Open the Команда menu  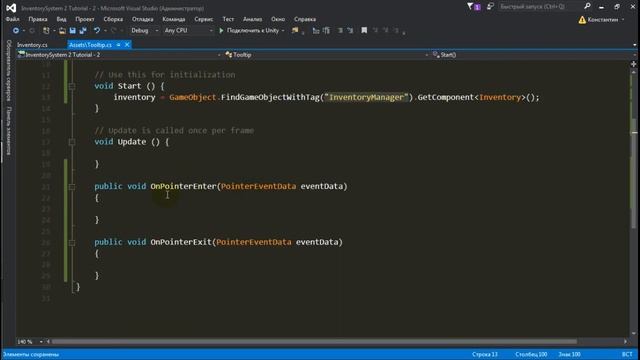click(173, 19)
